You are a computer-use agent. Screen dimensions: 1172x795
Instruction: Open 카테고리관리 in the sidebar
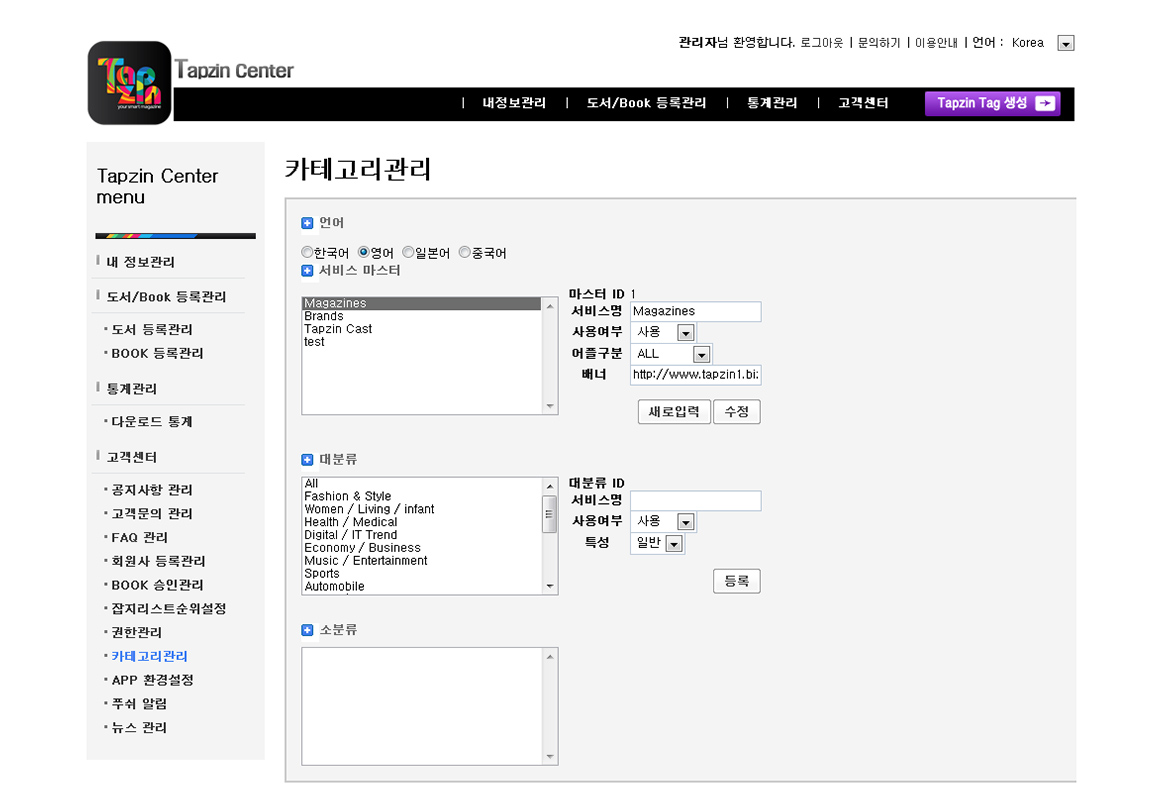click(149, 657)
